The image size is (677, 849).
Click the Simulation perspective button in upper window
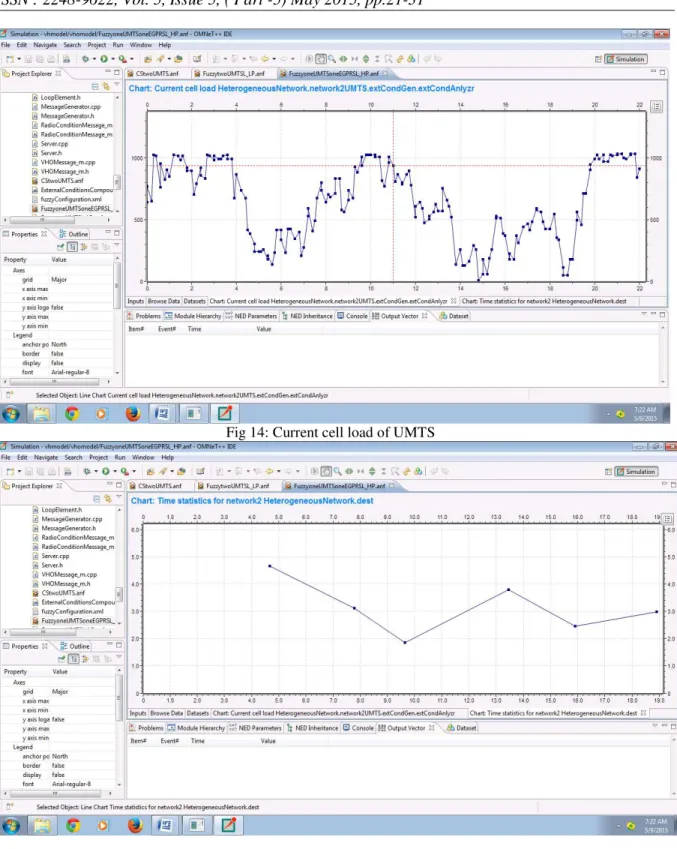pos(626,59)
